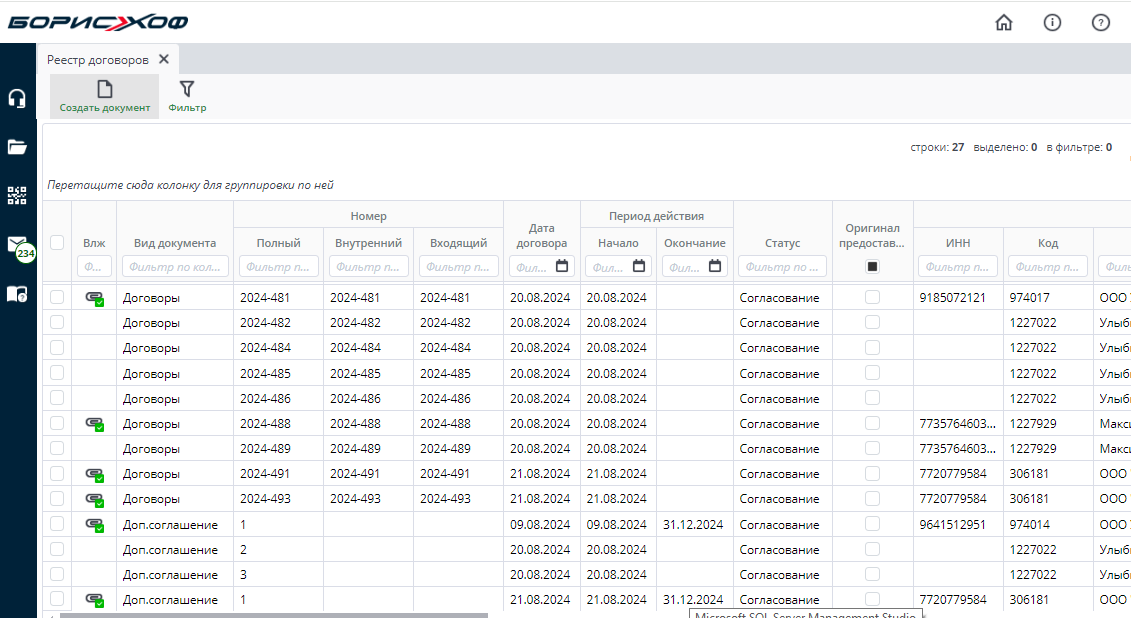Toggle the select-all checkbox in table header
1131x618 pixels.
(x=57, y=242)
